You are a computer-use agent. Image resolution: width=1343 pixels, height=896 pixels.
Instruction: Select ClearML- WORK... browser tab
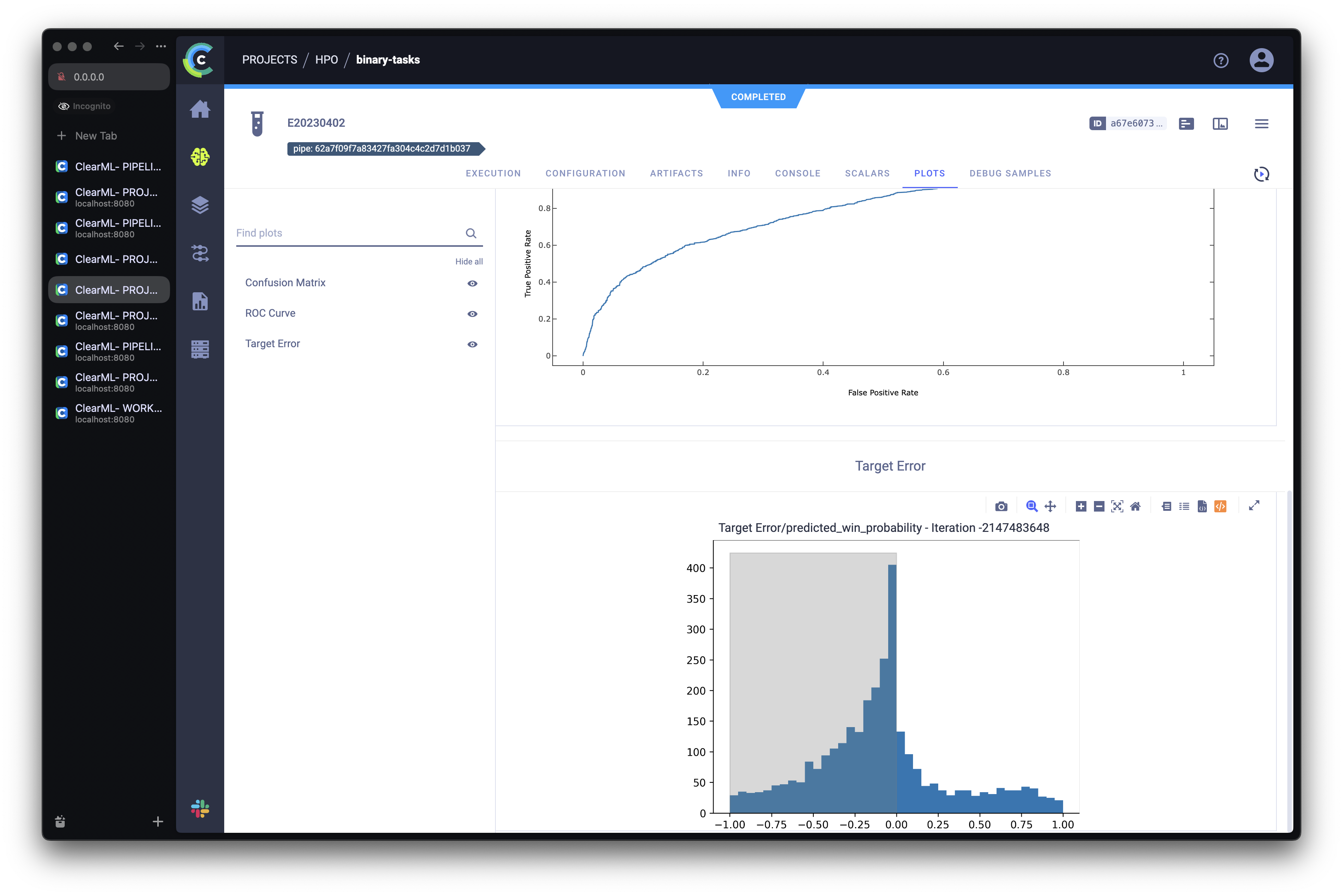click(109, 413)
